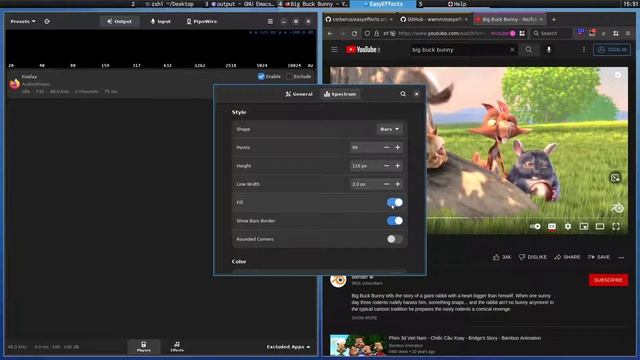This screenshot has width=640, height=360.
Task: Click the Firefox back arrow
Action: point(331,33)
